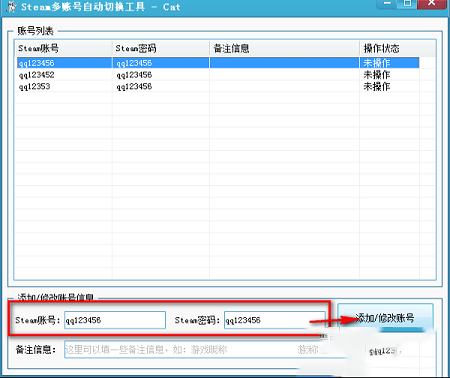Click the app icon in title bar
Viewport: 450px width, 378px height.
(11, 7)
